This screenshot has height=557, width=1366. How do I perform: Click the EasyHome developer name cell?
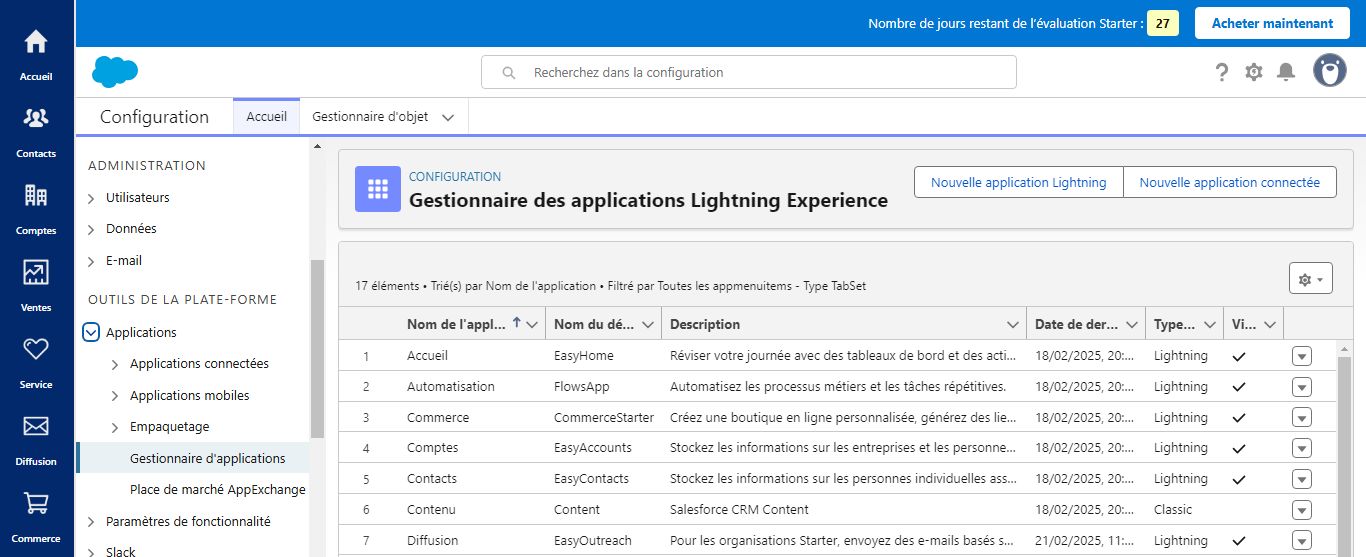pyautogui.click(x=584, y=355)
